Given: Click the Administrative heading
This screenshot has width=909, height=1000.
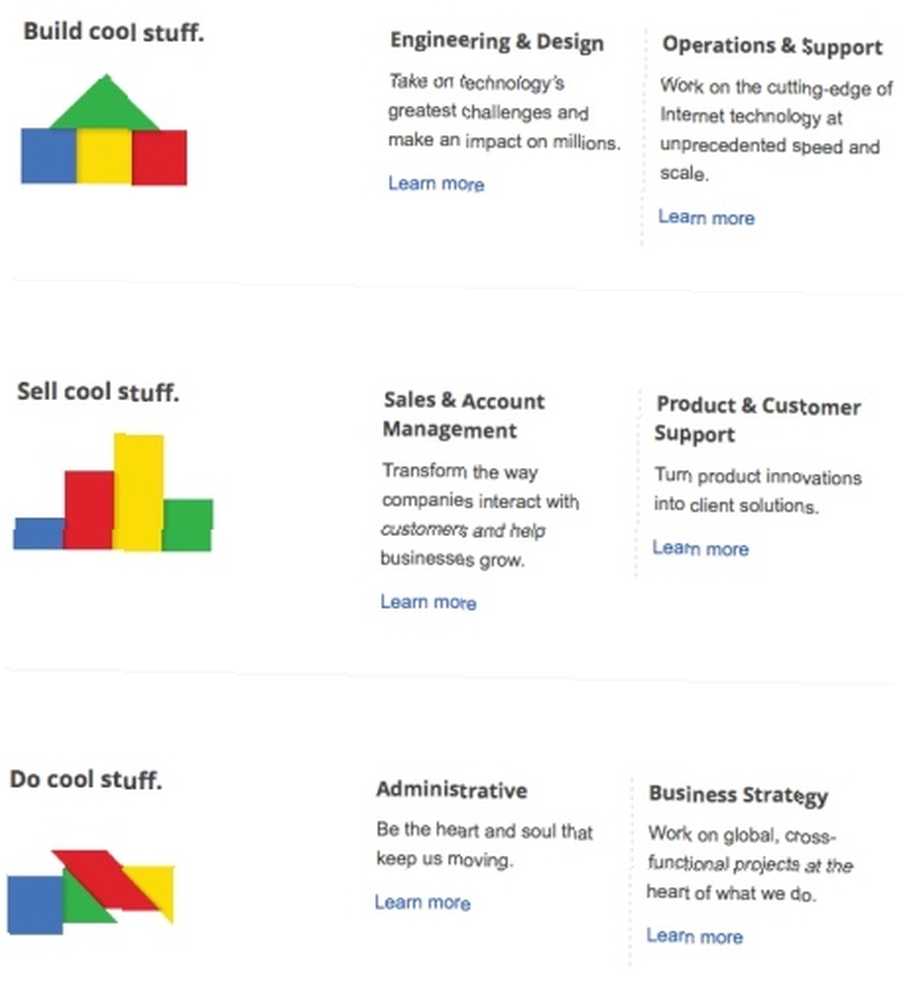Looking at the screenshot, I should 452,790.
